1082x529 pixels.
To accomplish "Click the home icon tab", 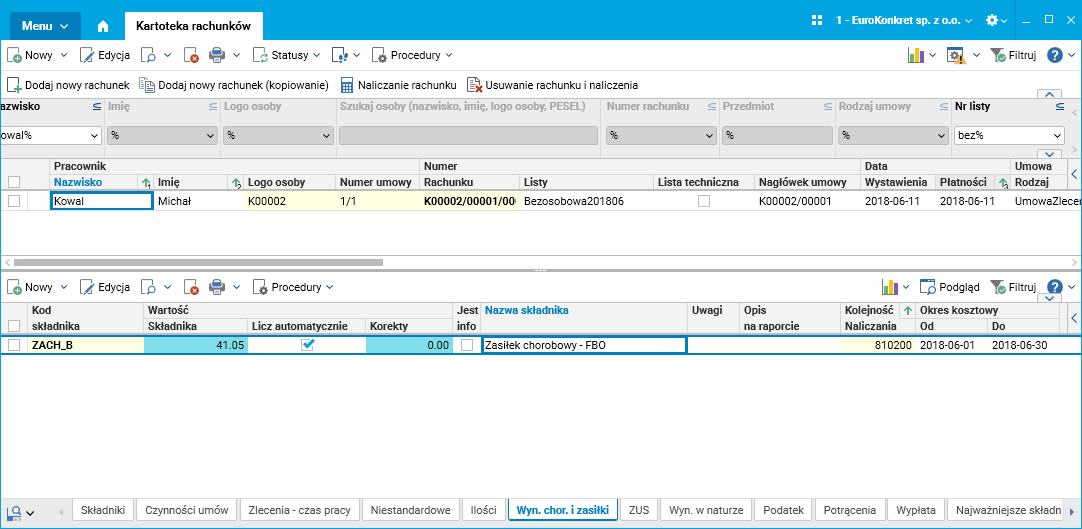I will (103, 26).
